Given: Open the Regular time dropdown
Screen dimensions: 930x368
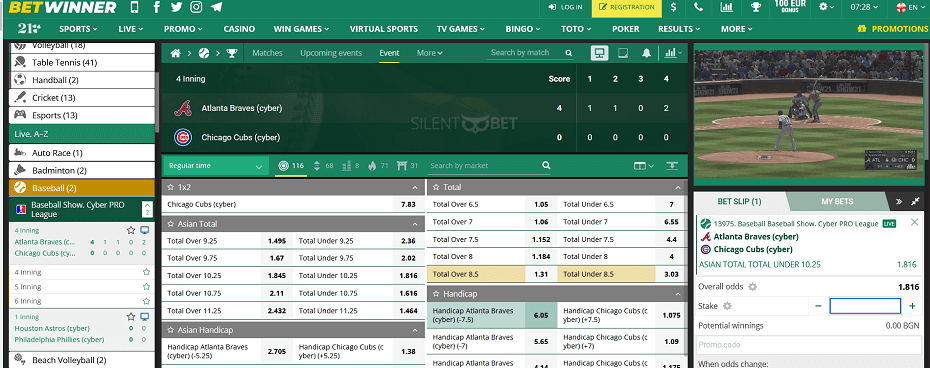Looking at the screenshot, I should pyautogui.click(x=215, y=166).
